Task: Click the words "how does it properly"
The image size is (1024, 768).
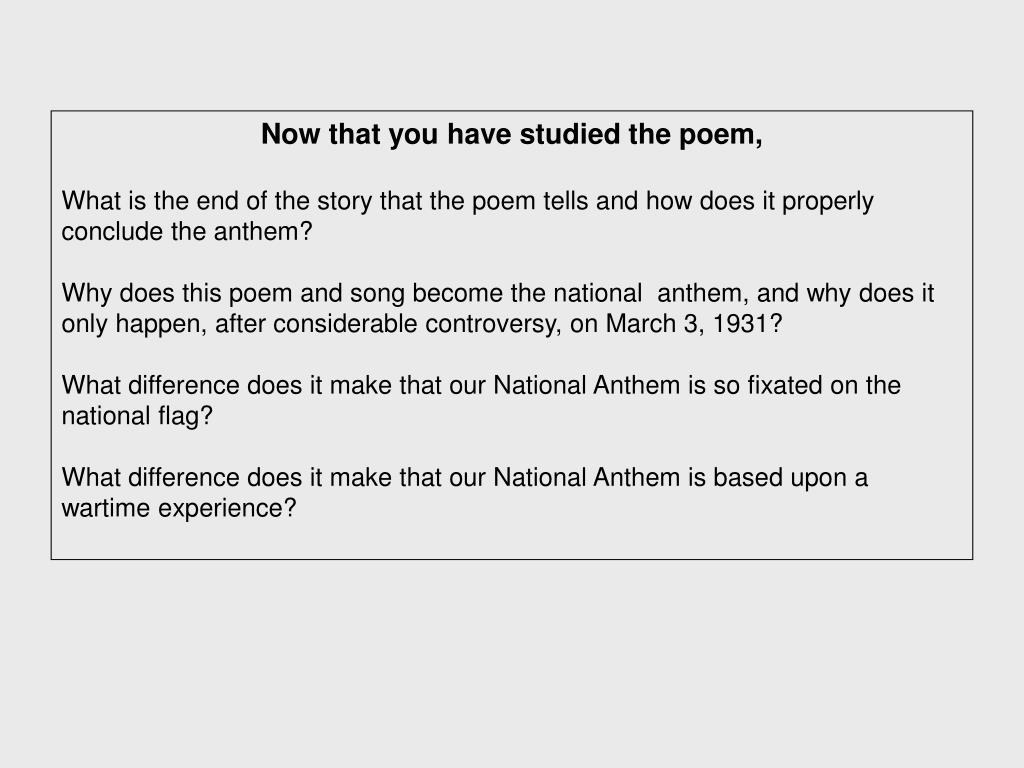Action: click(x=760, y=201)
